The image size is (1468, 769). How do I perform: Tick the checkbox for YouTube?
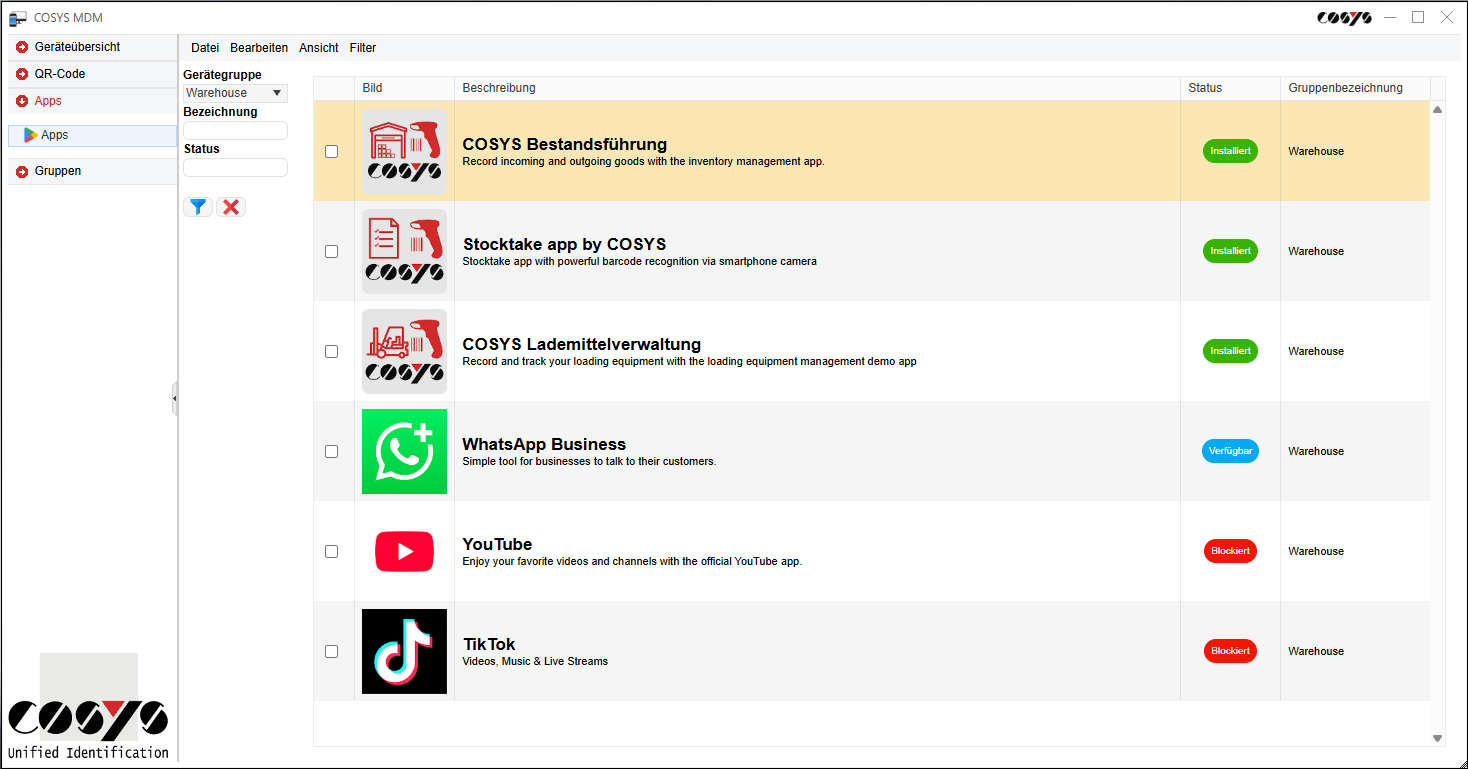click(x=332, y=551)
